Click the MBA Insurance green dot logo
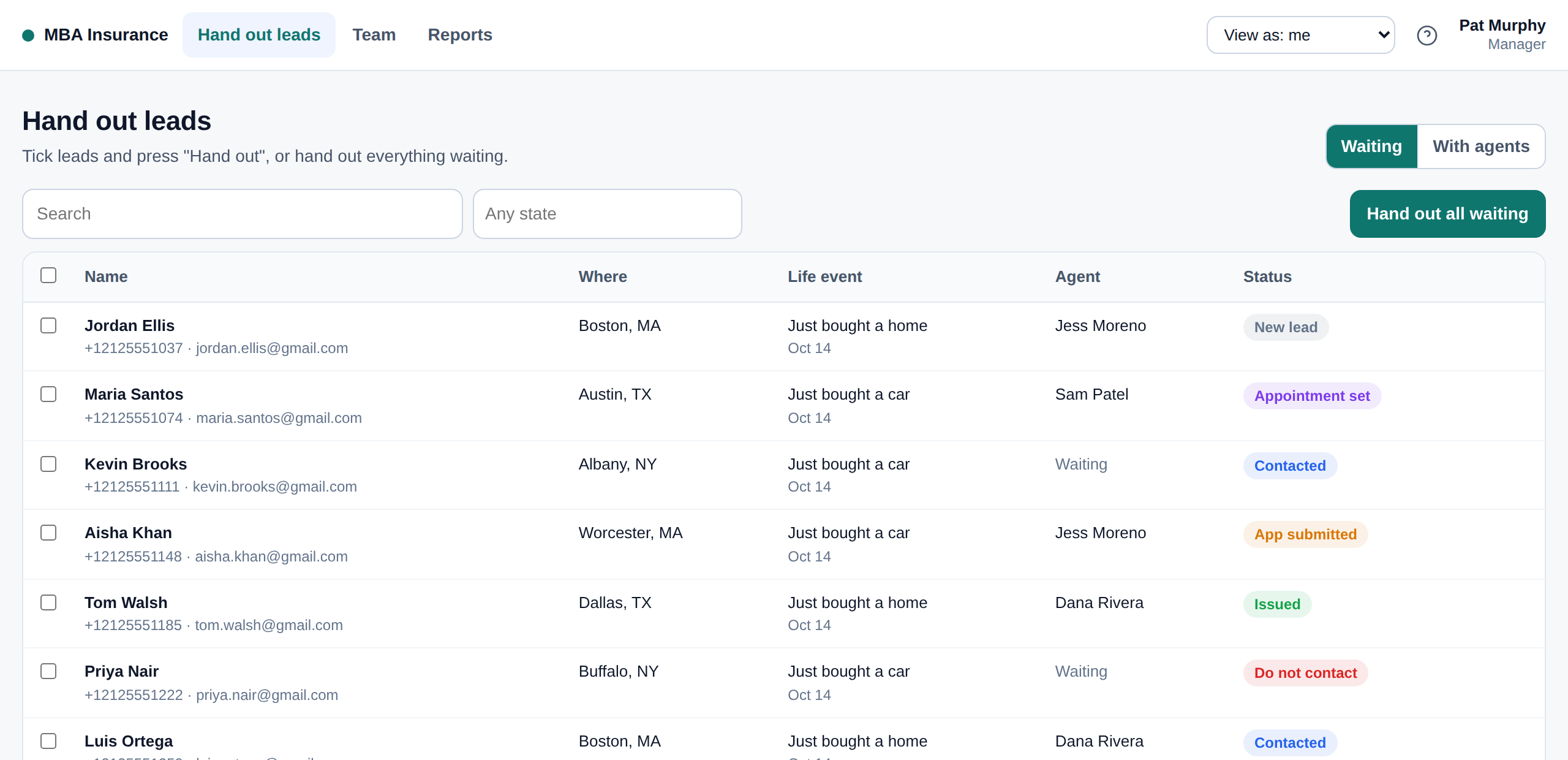1568x760 pixels. [28, 36]
